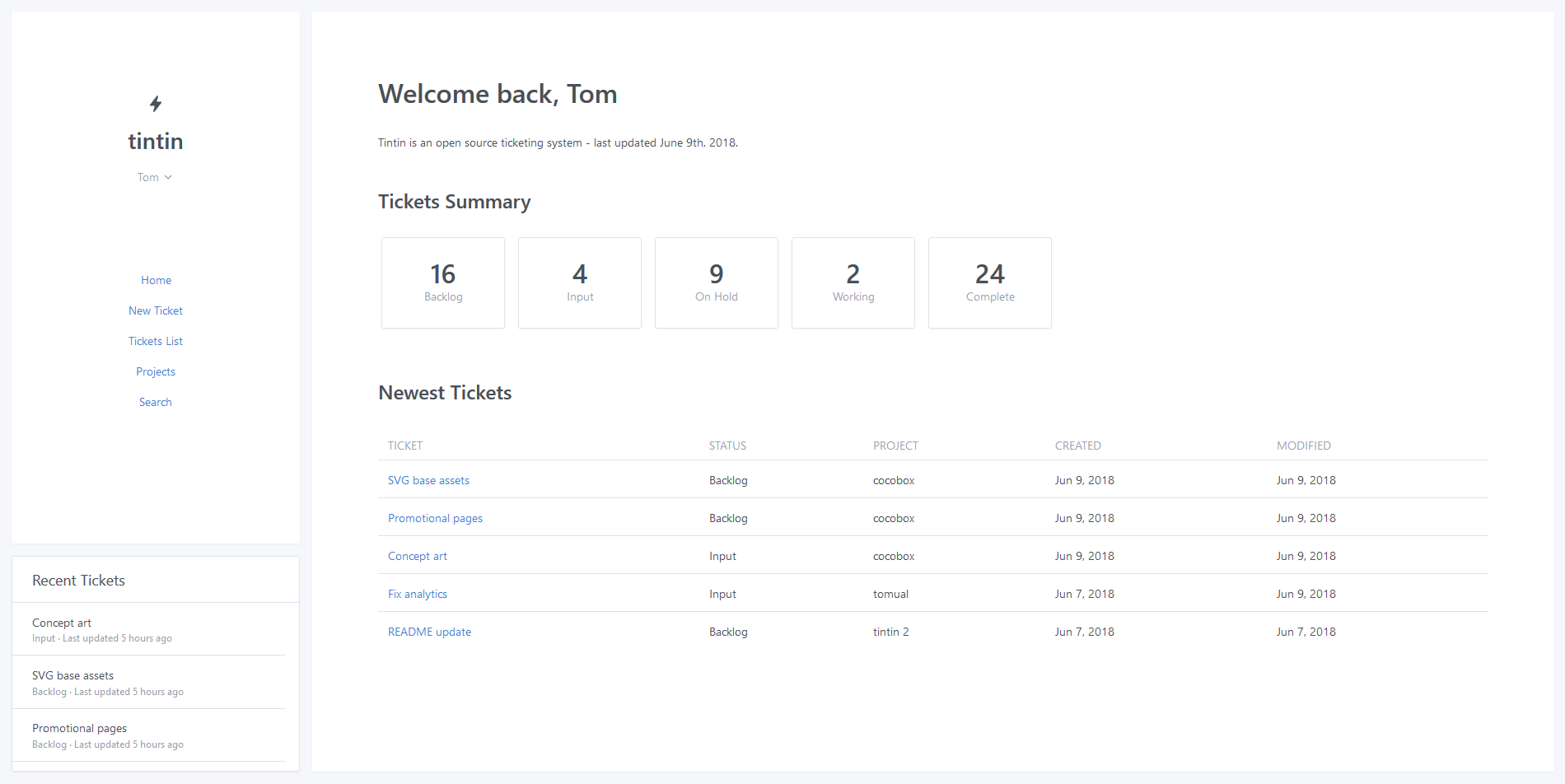Image resolution: width=1565 pixels, height=784 pixels.
Task: Click Concept art link in Newest Tickets
Action: pyautogui.click(x=418, y=556)
